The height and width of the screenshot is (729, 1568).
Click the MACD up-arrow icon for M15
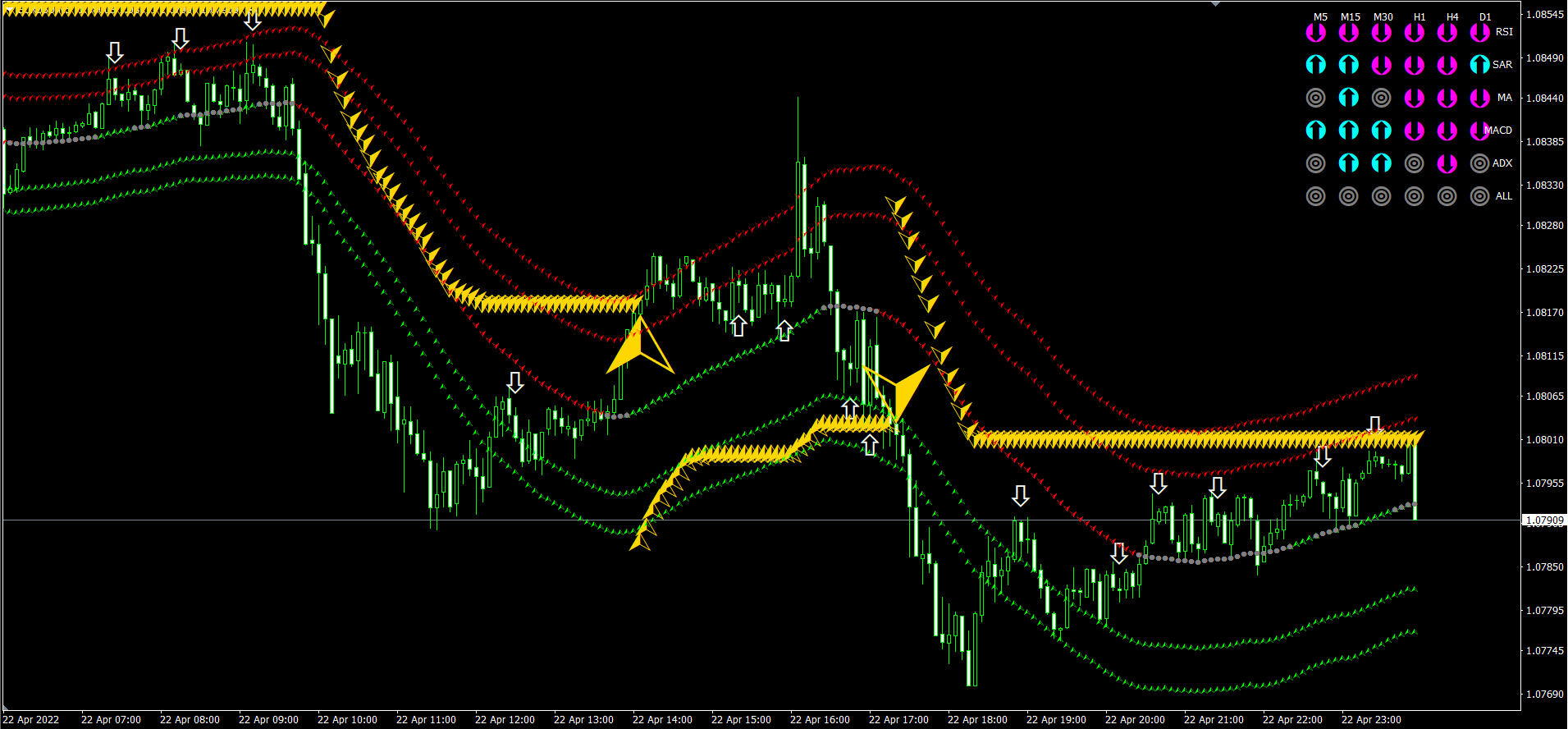click(1349, 131)
